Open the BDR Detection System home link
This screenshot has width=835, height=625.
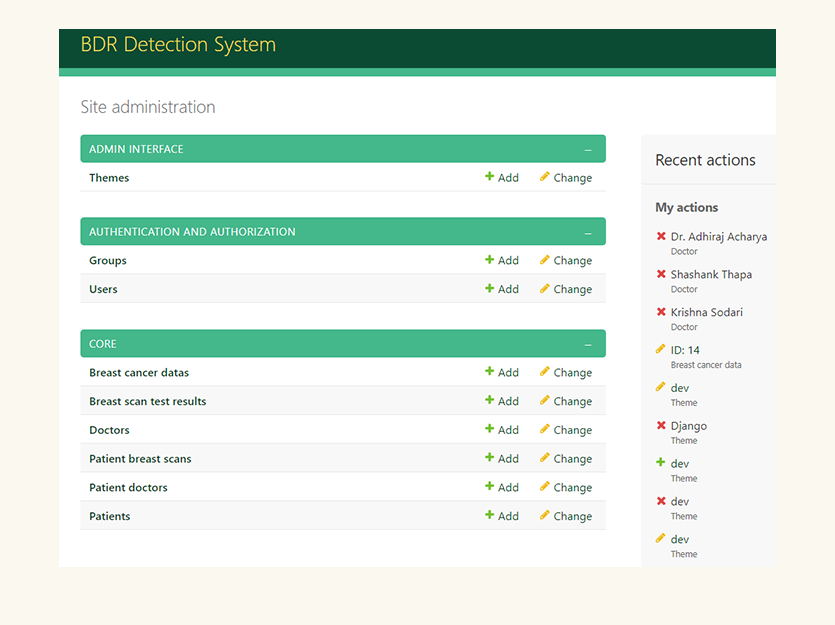[178, 45]
